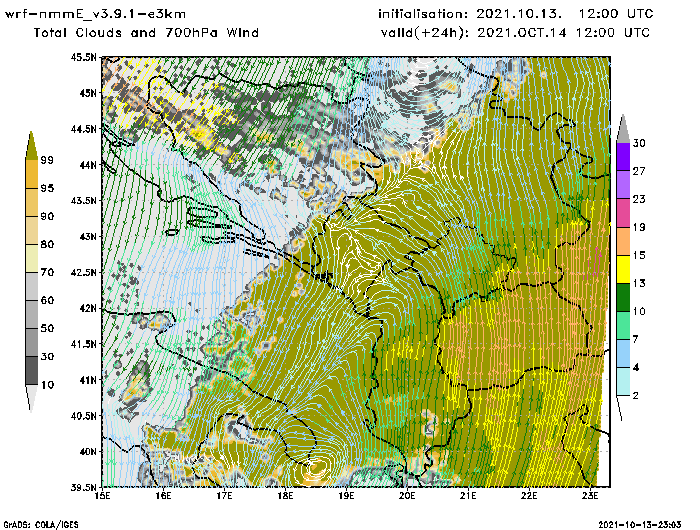Click the cloud legend swatch between 90 and 95

coord(32,202)
